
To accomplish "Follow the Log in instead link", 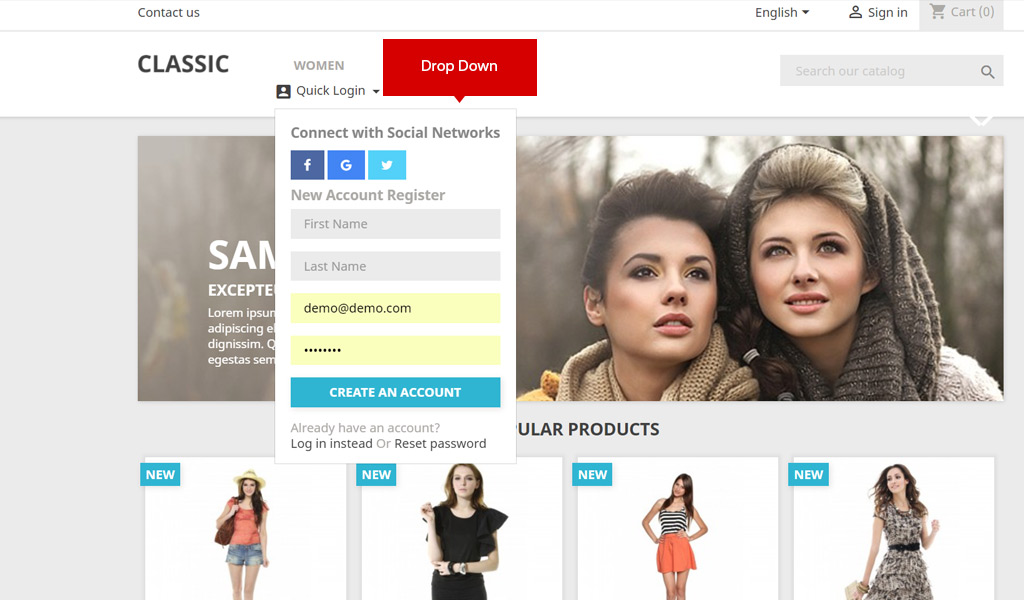I will click(x=331, y=443).
